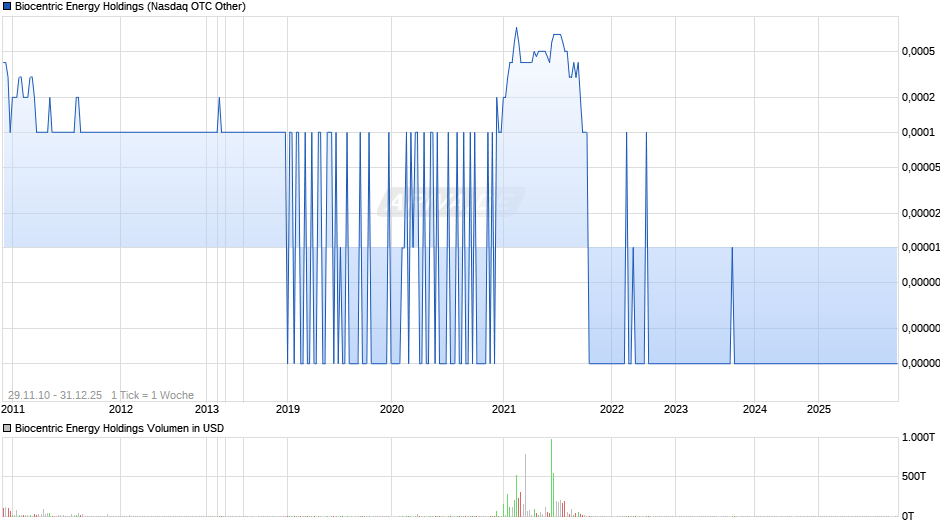Click the 0T volume axis label
The width and height of the screenshot is (940, 526).
click(x=908, y=516)
